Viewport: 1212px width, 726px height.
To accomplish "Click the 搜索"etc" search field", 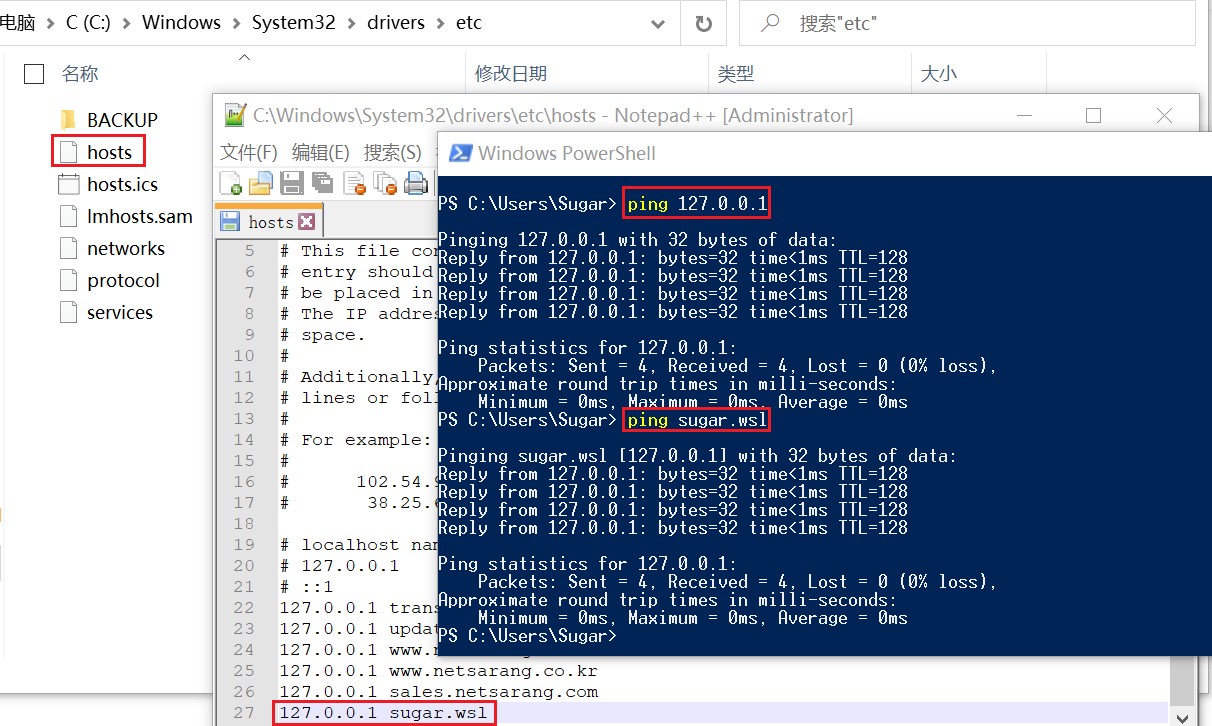I will (x=967, y=23).
